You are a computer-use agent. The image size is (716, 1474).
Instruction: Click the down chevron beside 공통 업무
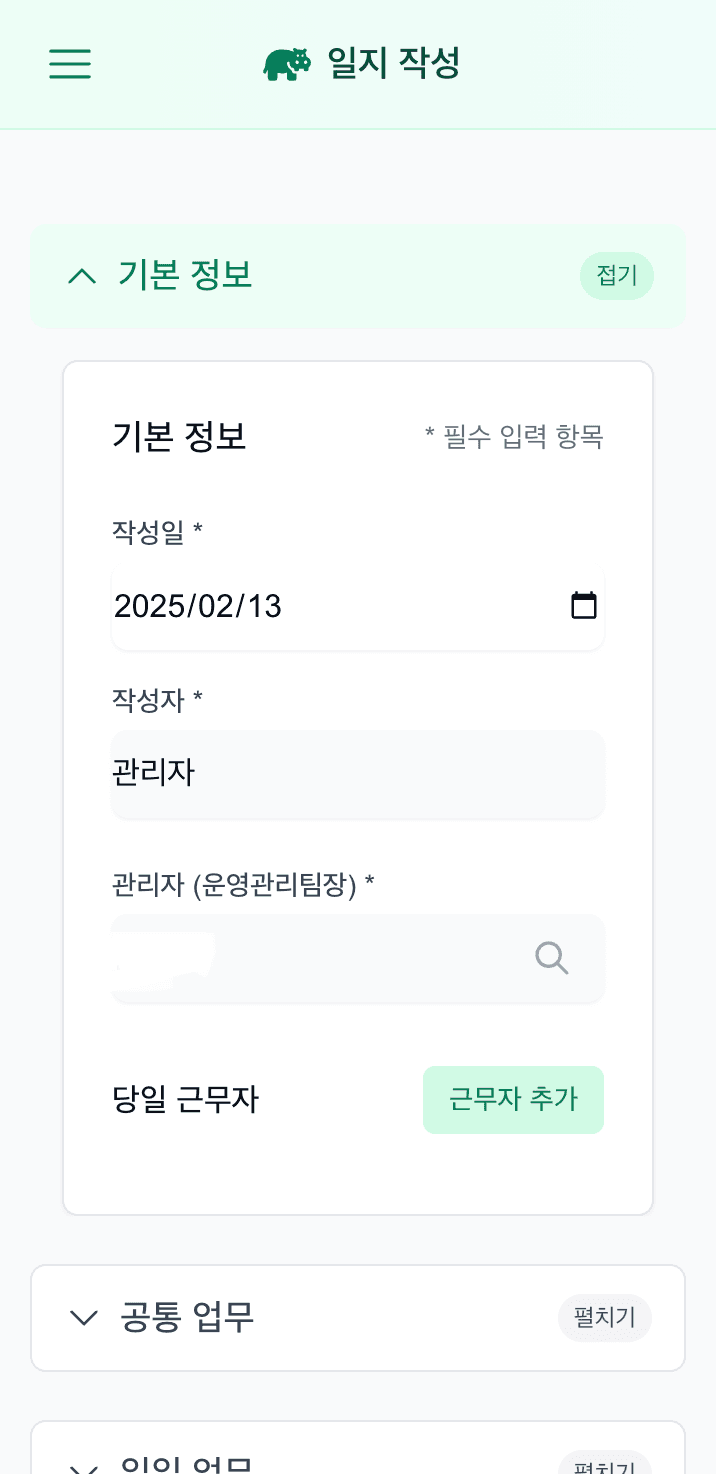(82, 1318)
